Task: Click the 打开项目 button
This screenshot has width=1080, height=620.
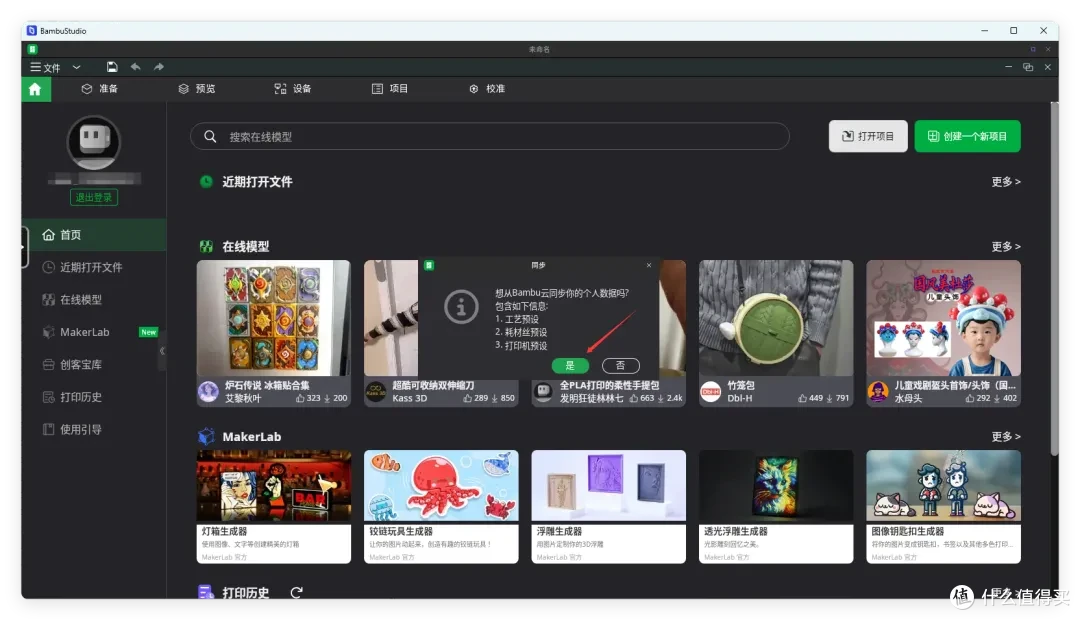Action: click(x=868, y=136)
